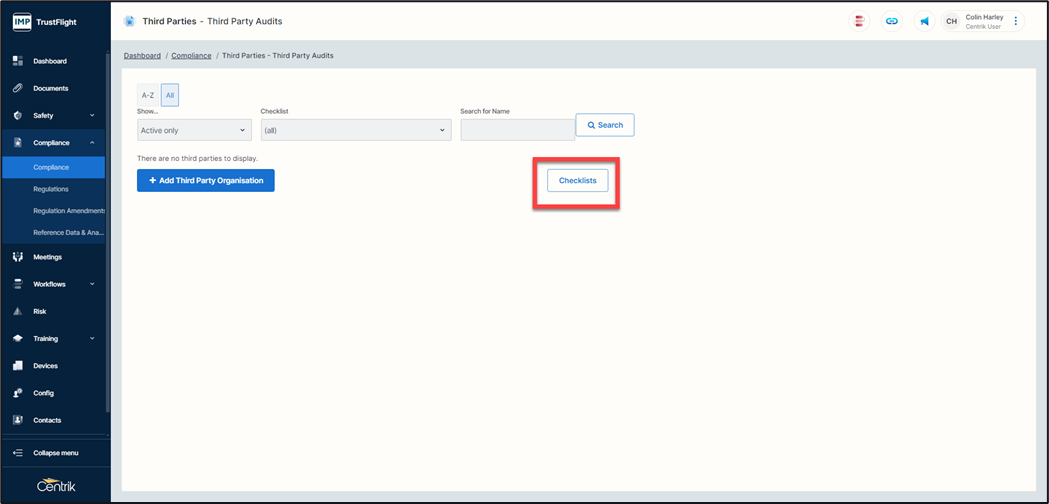The image size is (1049, 504).
Task: Click the Devices sidebar icon
Action: [18, 366]
